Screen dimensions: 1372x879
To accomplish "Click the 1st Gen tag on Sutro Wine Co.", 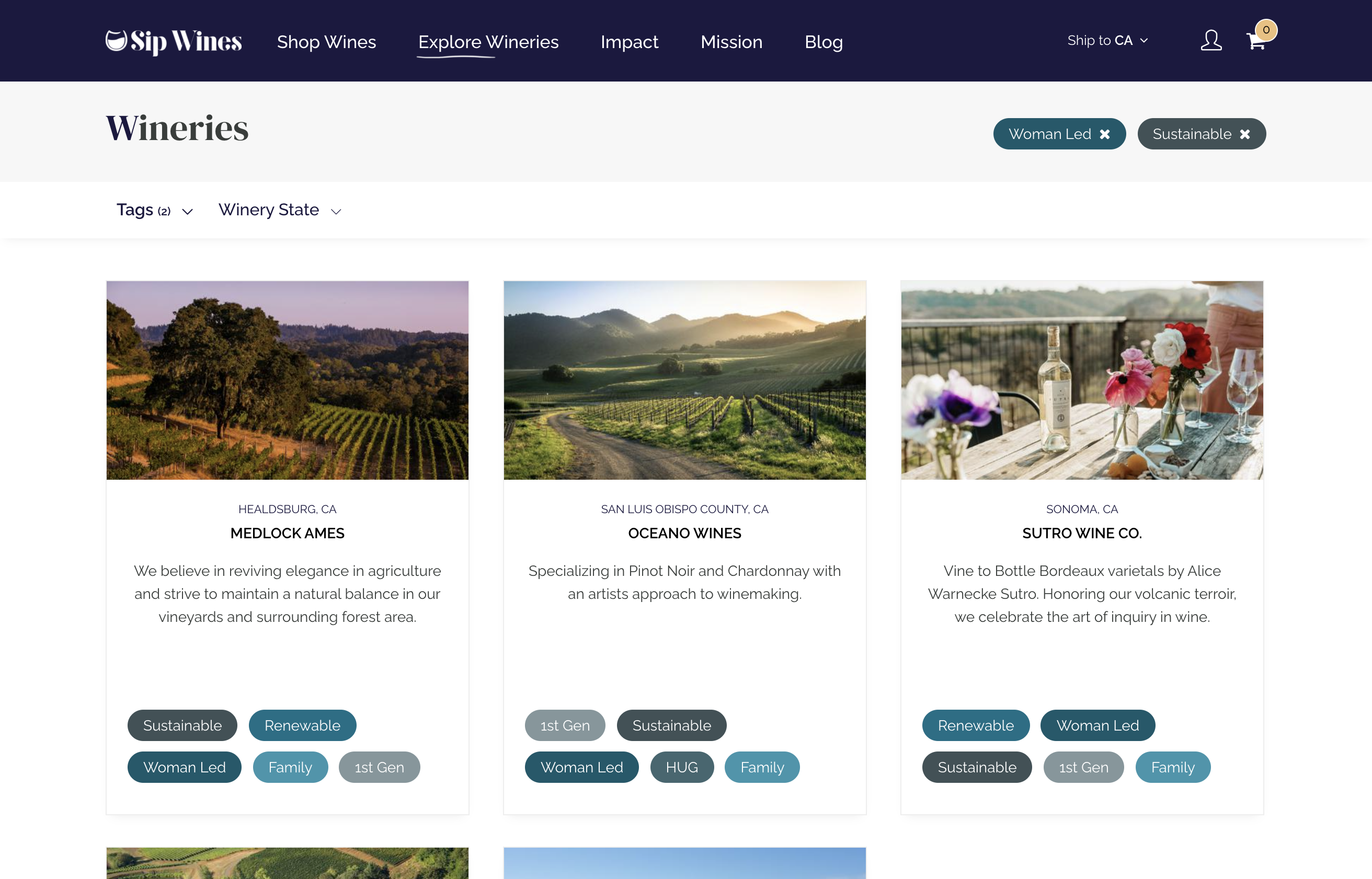I will click(1082, 767).
